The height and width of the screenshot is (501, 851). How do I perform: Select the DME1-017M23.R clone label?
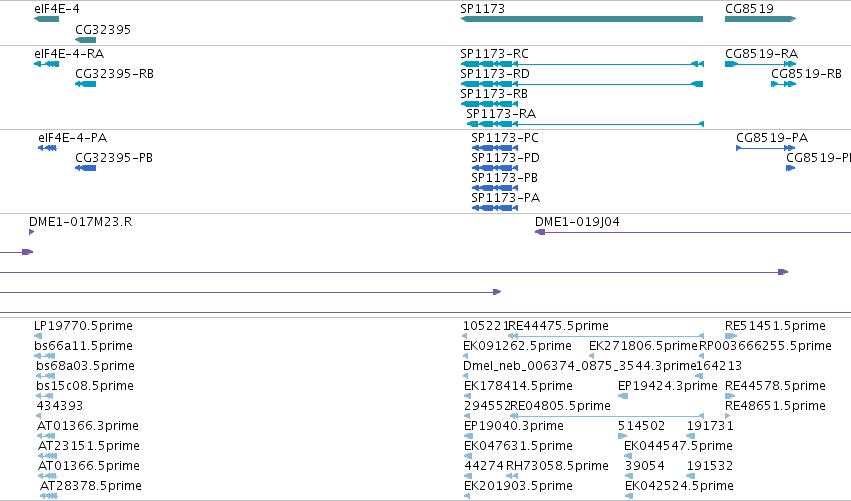80,222
